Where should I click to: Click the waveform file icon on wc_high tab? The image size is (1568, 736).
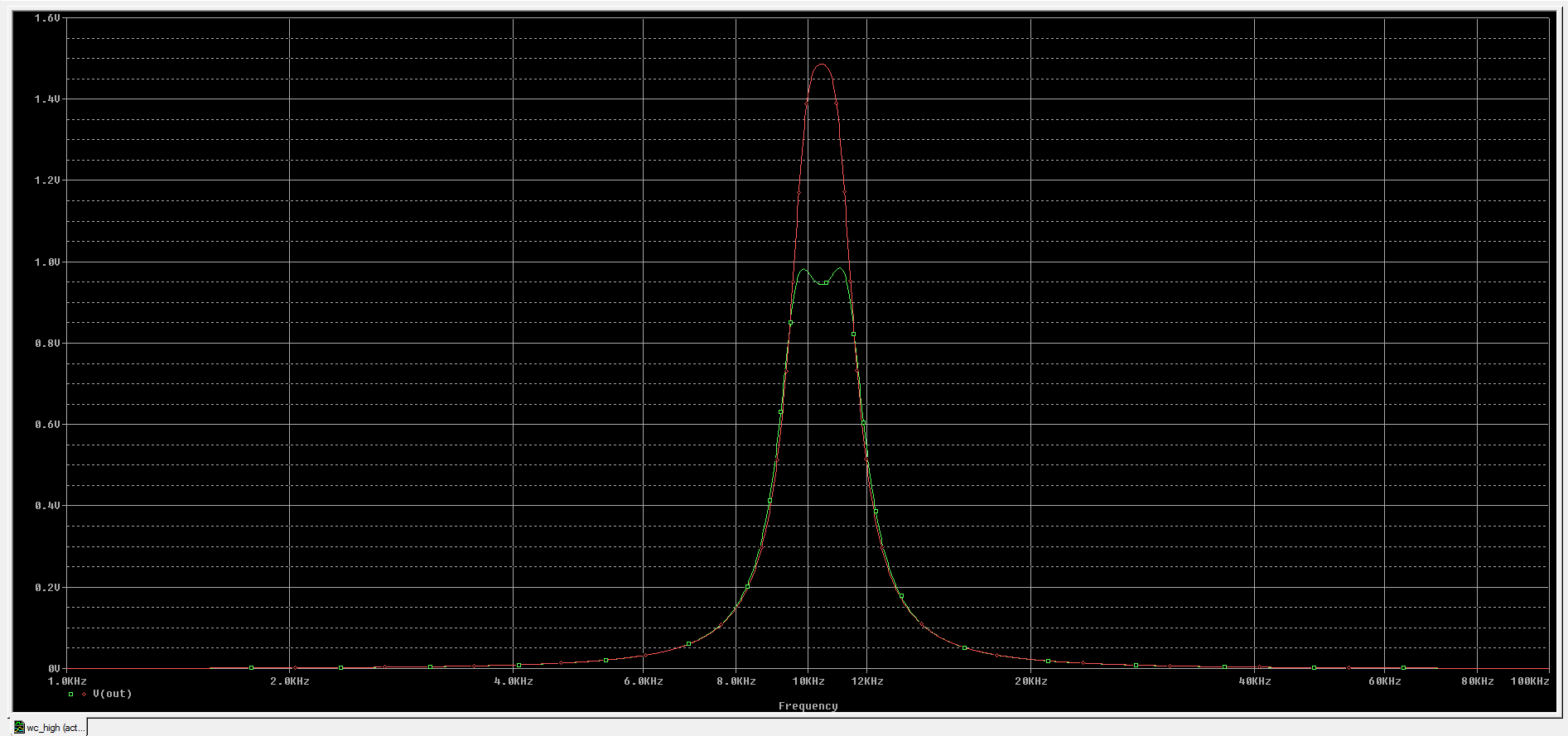click(19, 728)
